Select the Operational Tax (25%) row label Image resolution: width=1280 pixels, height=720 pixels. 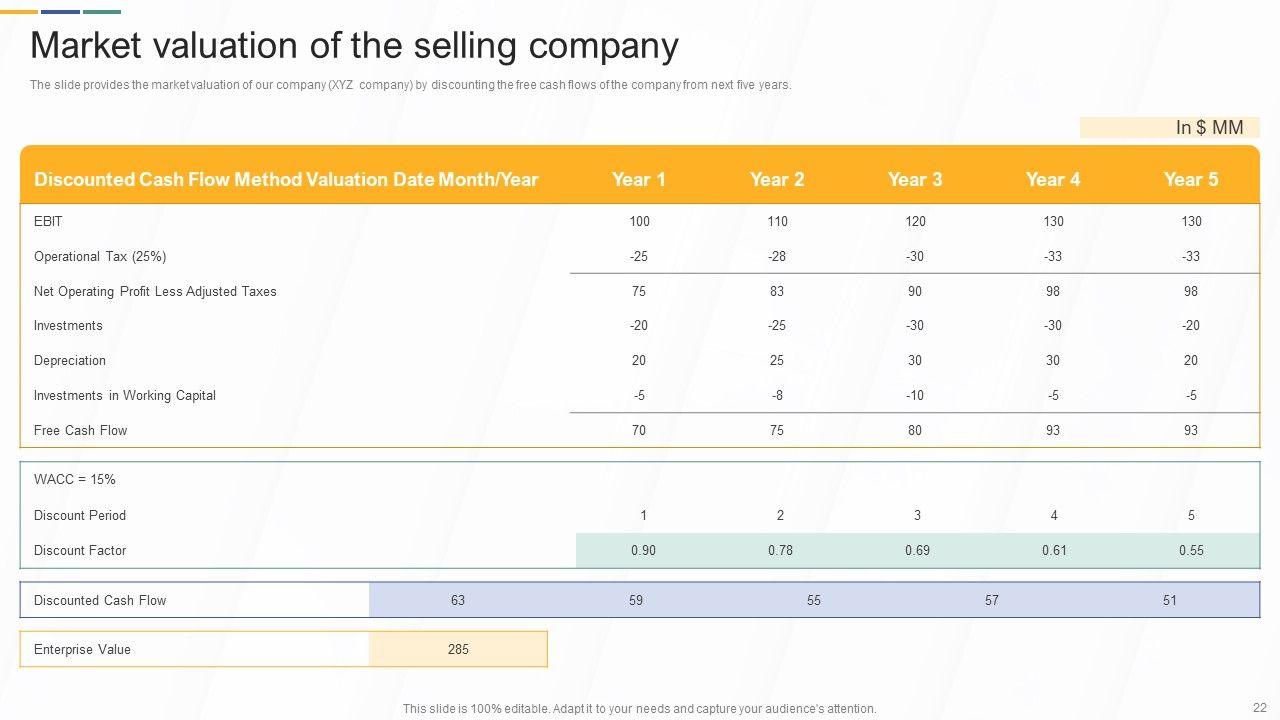point(100,256)
